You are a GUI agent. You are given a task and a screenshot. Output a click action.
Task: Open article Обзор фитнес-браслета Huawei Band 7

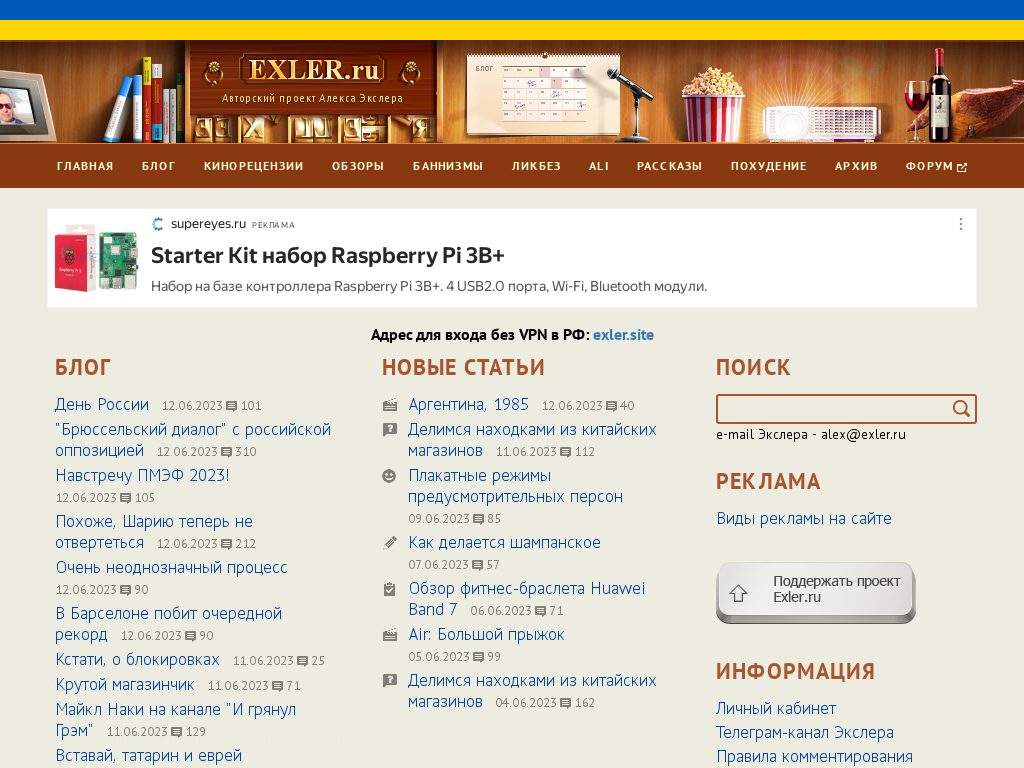pos(526,599)
